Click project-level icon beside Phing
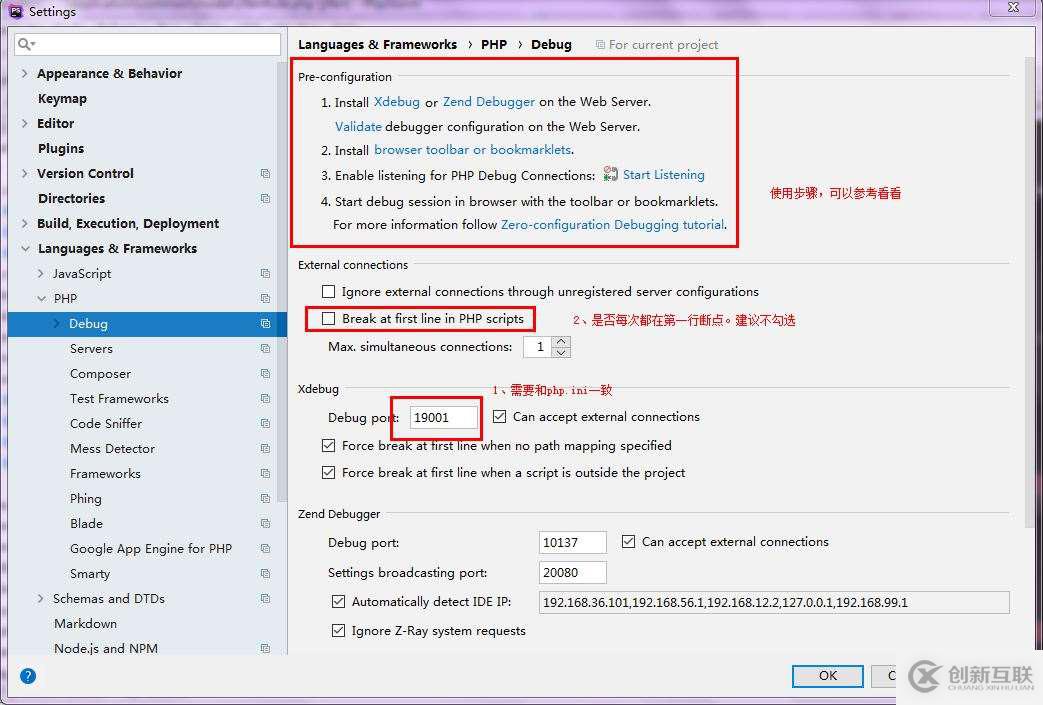 point(265,498)
